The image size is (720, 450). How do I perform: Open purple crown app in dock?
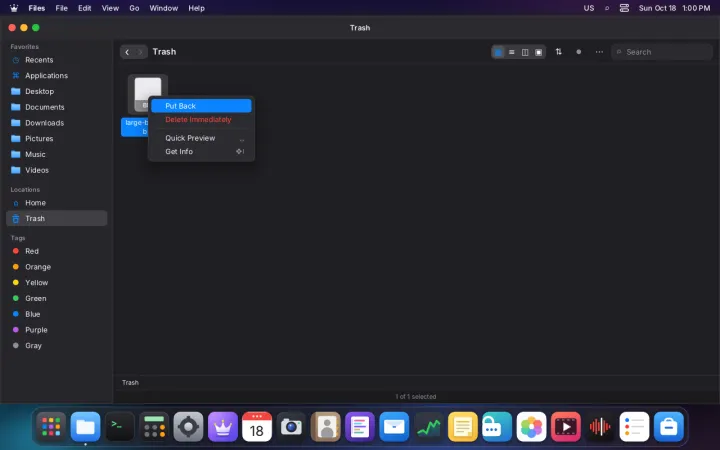coord(223,427)
